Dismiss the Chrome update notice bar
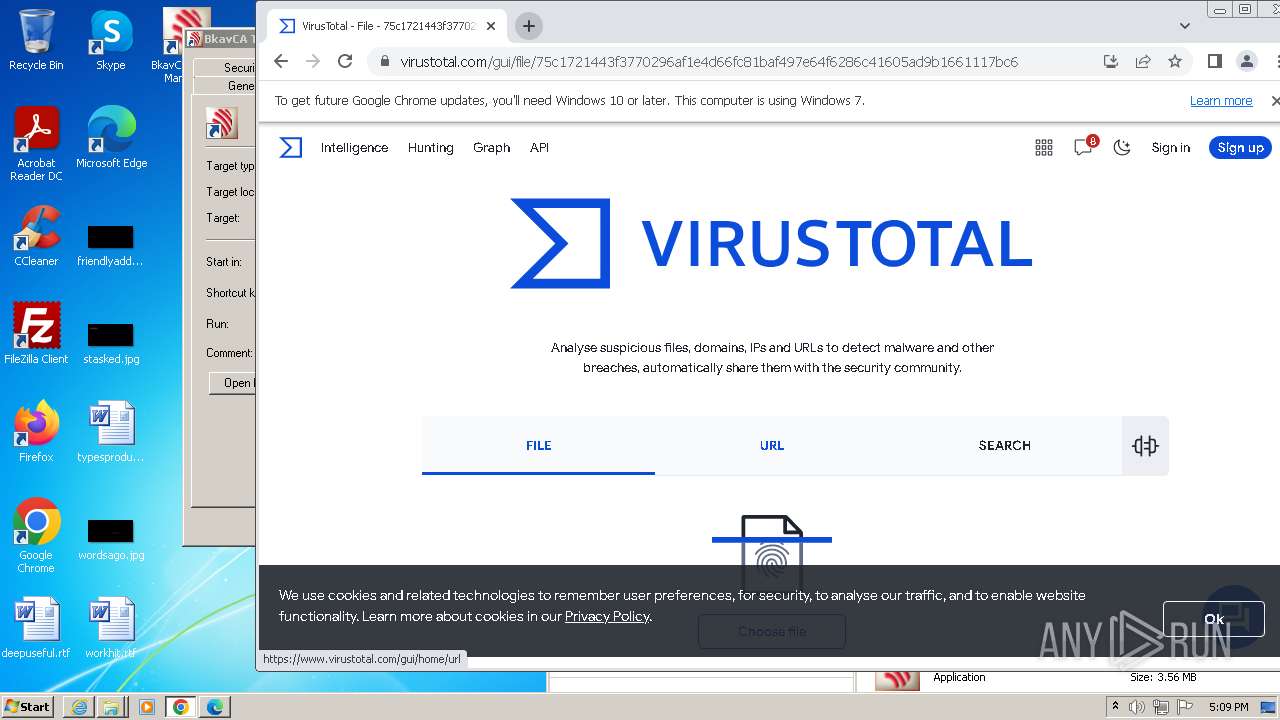 coord(1275,101)
